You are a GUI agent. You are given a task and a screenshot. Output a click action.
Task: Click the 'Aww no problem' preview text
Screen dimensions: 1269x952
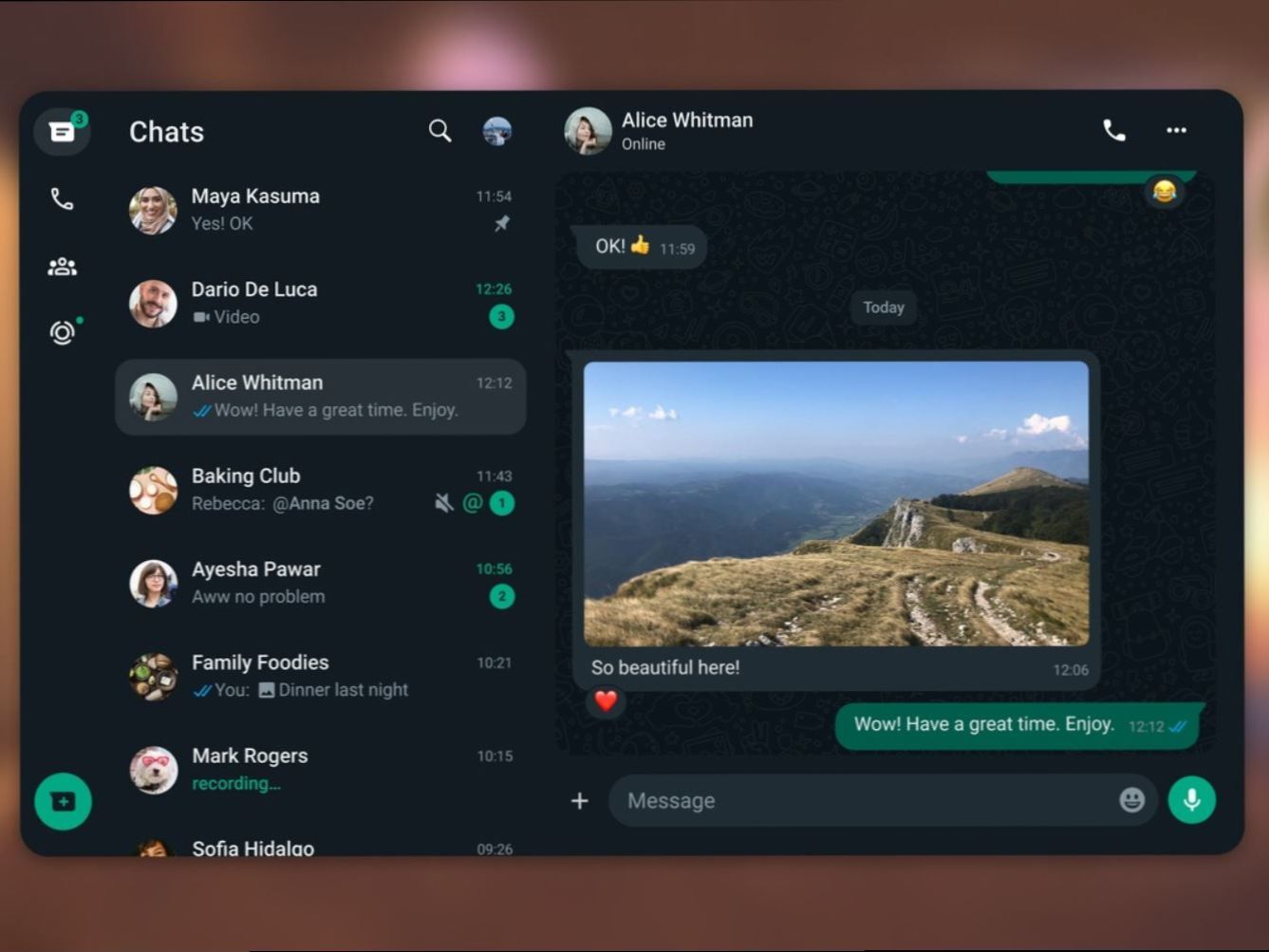pos(258,597)
